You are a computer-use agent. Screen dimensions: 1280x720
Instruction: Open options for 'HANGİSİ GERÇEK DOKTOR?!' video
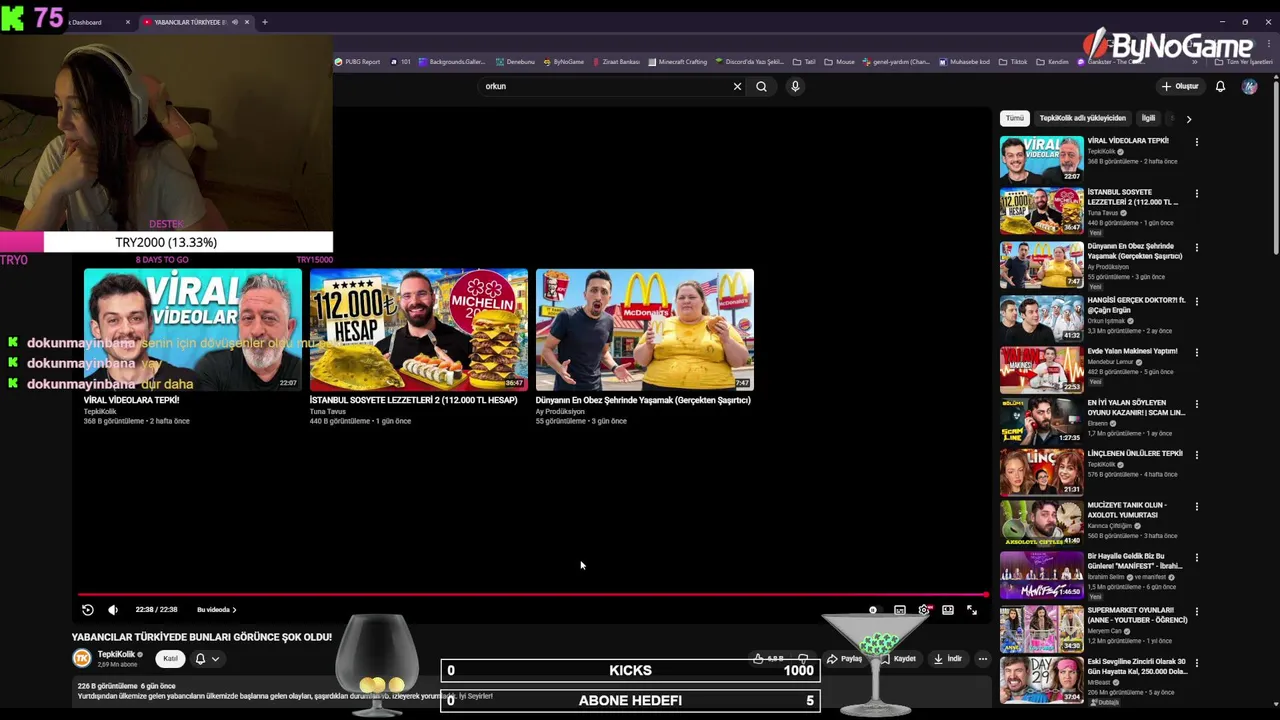[x=1196, y=301]
